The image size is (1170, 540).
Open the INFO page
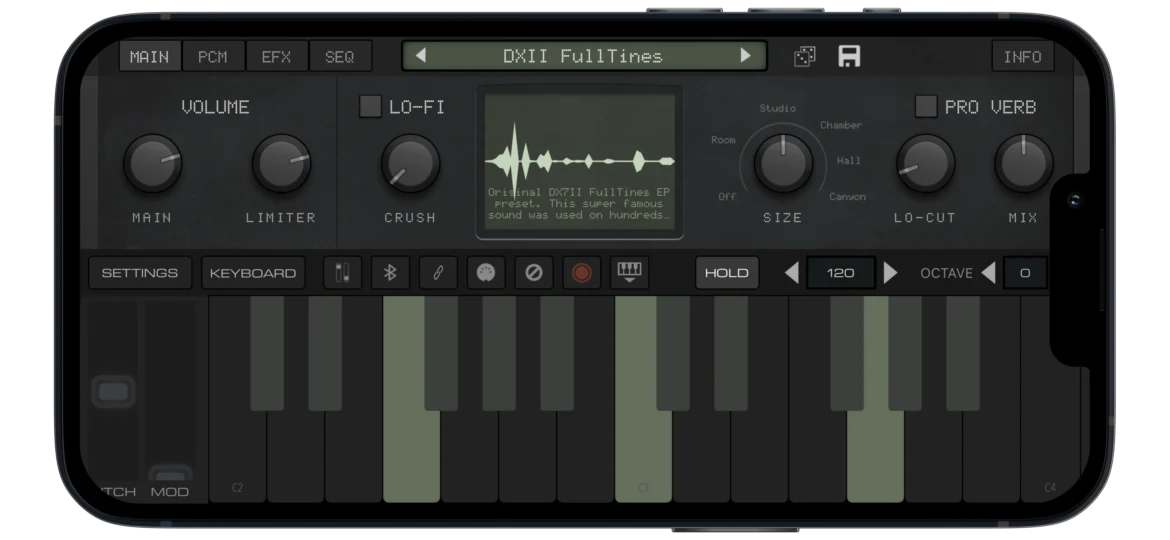click(x=1022, y=57)
